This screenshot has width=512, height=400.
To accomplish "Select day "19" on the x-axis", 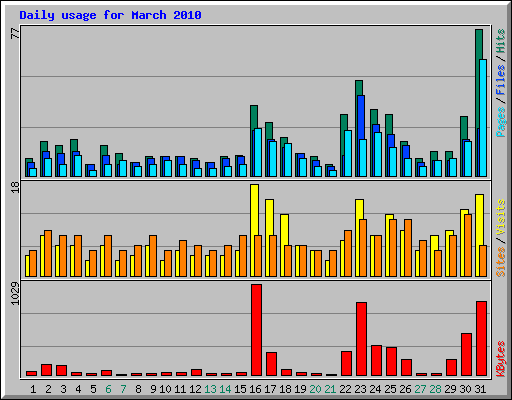I will (x=300, y=389).
